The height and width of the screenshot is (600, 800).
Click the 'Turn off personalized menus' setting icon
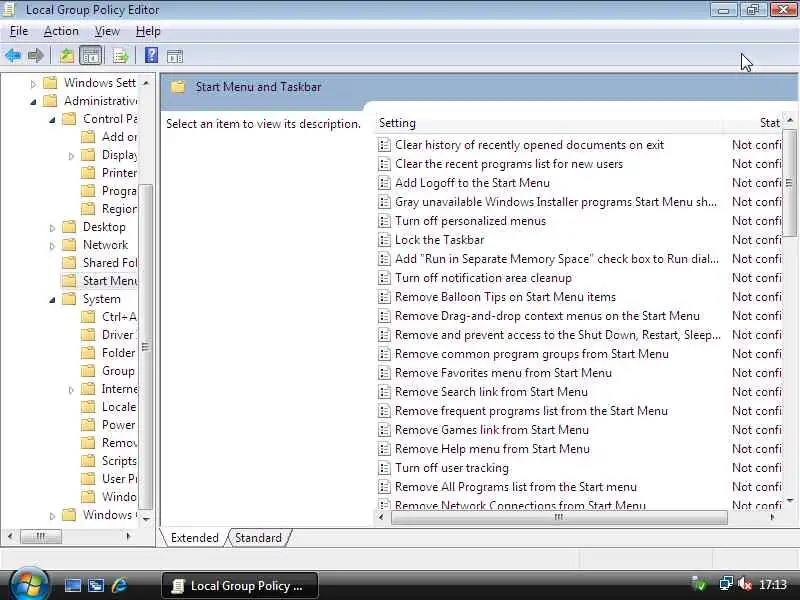pyautogui.click(x=384, y=221)
